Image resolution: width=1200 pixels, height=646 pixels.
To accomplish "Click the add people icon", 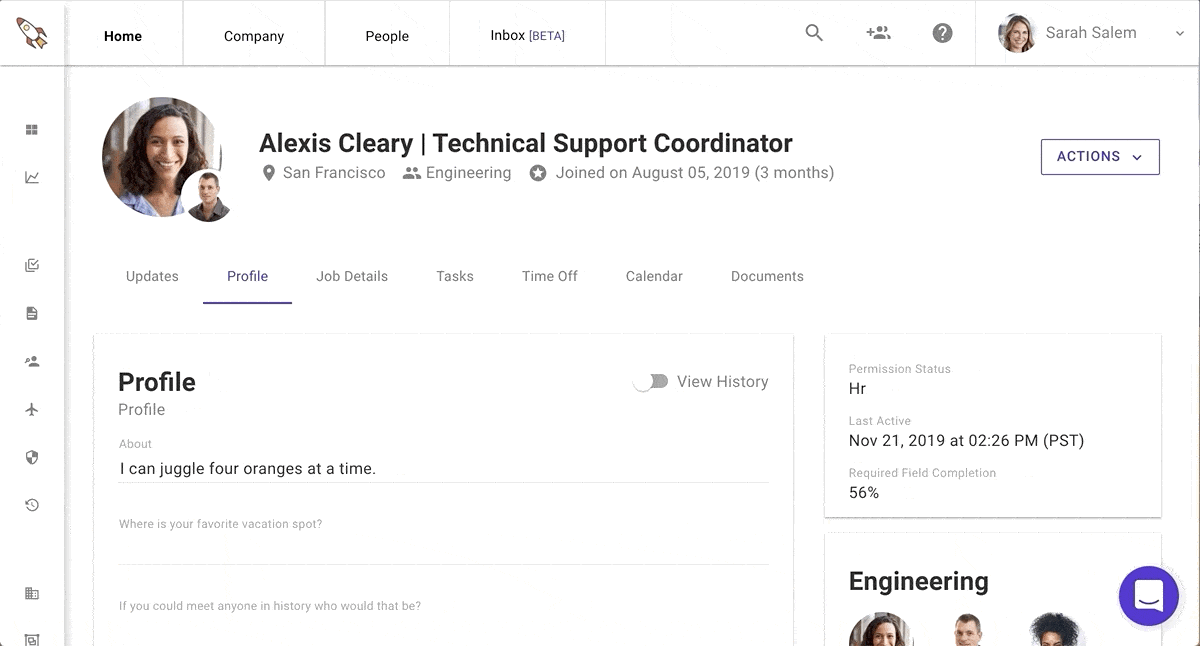I will (878, 33).
